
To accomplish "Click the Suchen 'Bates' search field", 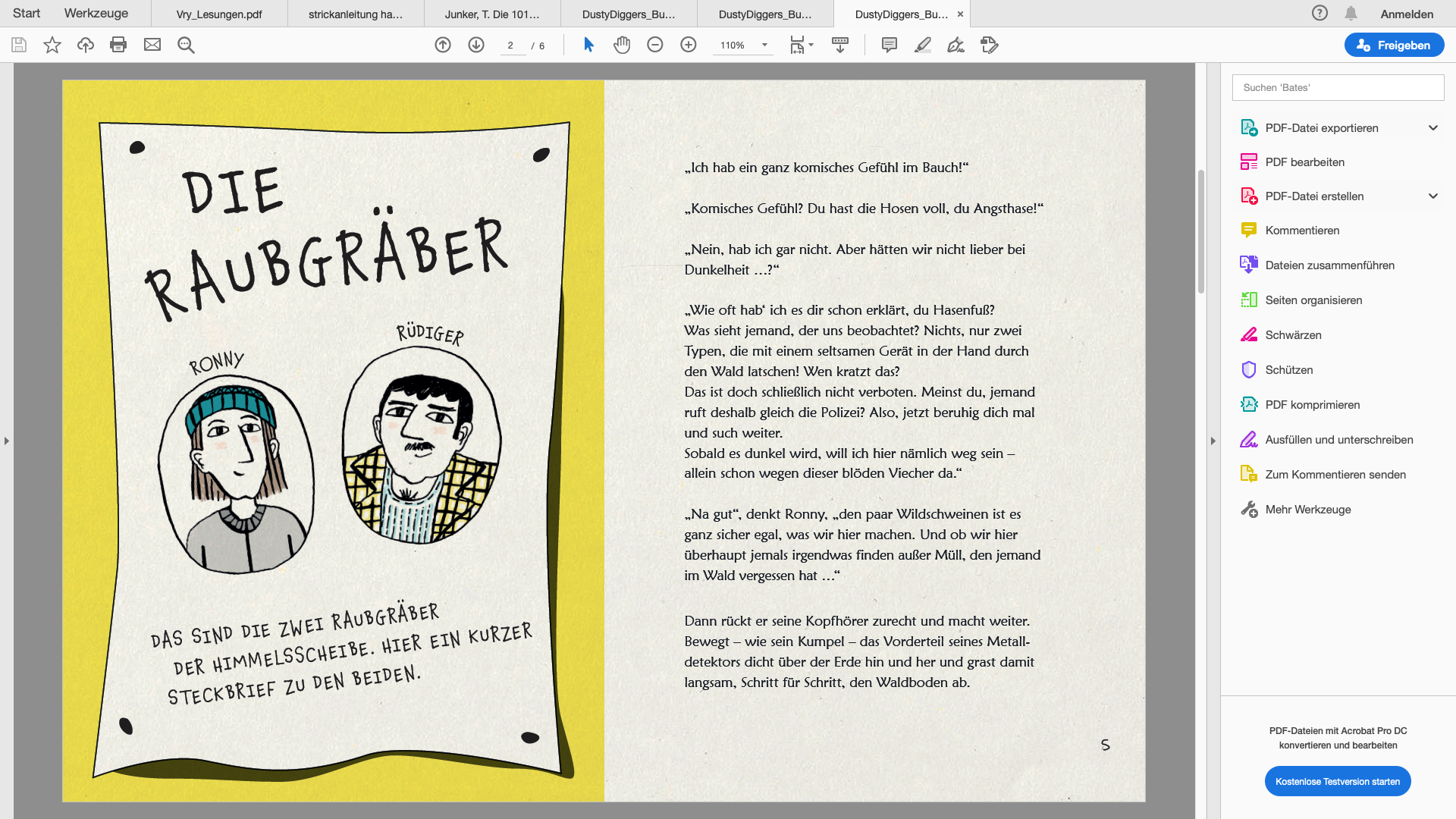I will (1338, 87).
